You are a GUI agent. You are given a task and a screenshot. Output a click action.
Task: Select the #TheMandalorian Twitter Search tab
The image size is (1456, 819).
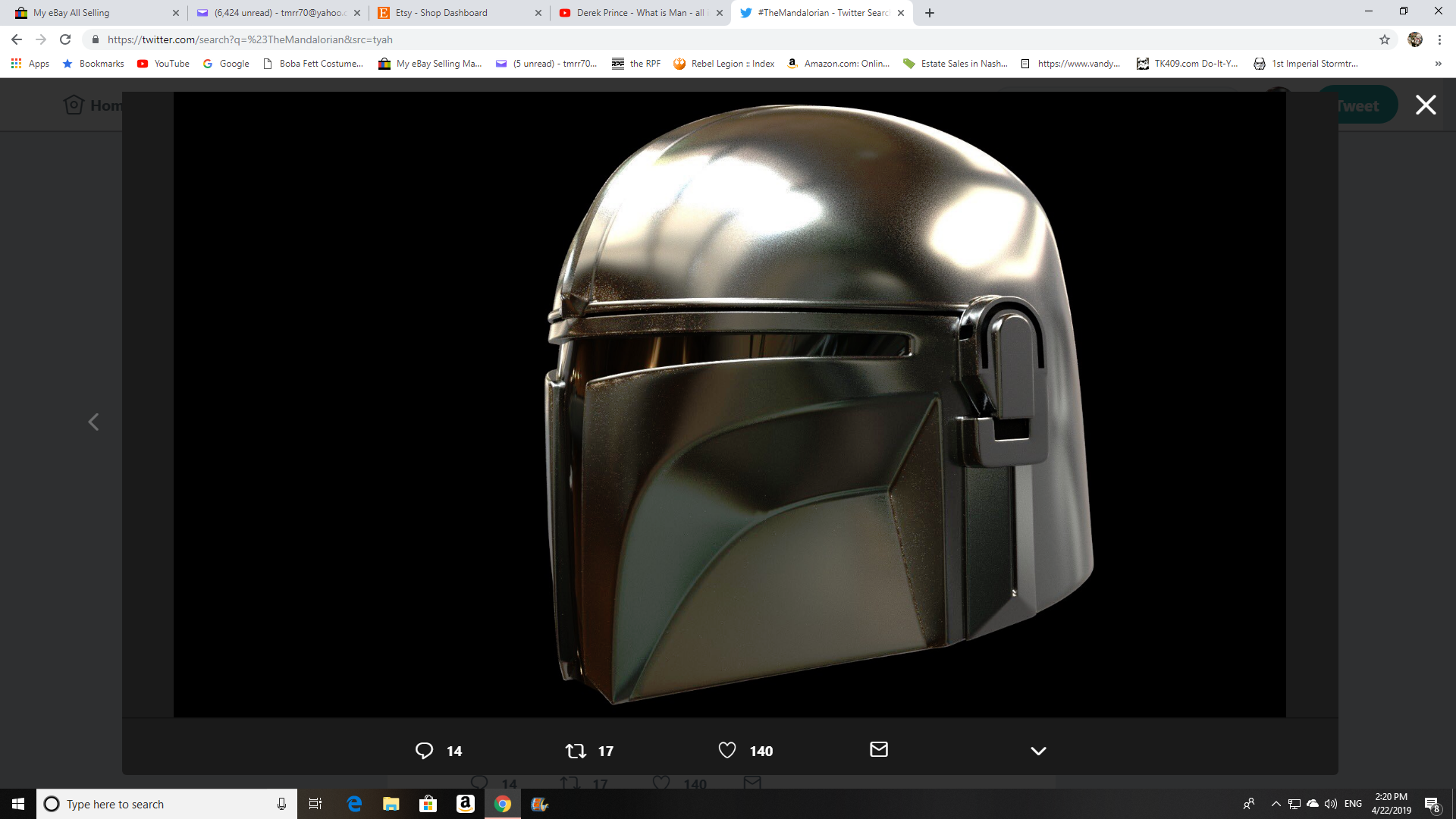coord(823,13)
